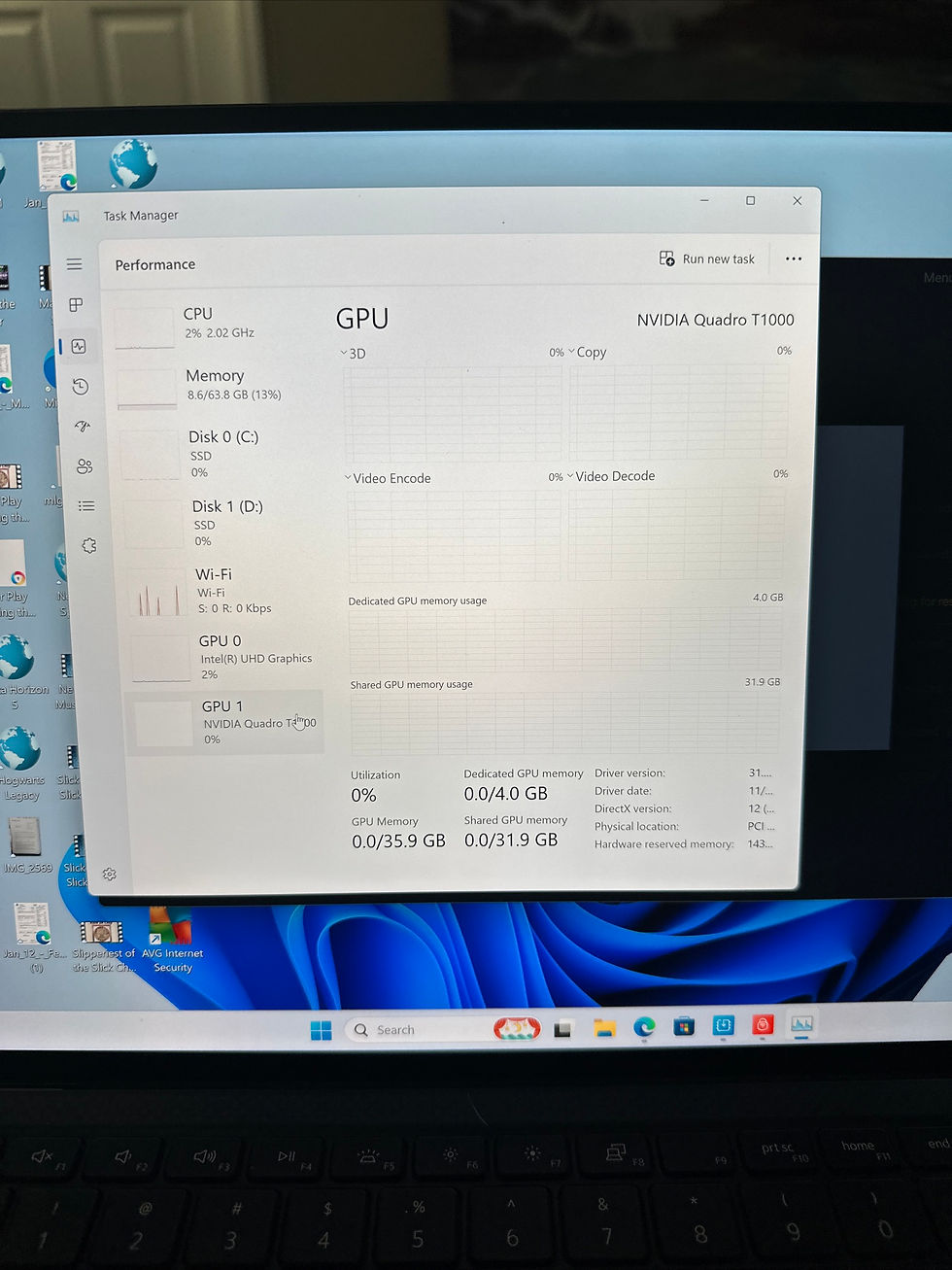The image size is (952, 1270).
Task: Click the Memory mini graph thumbnail
Action: click(147, 389)
